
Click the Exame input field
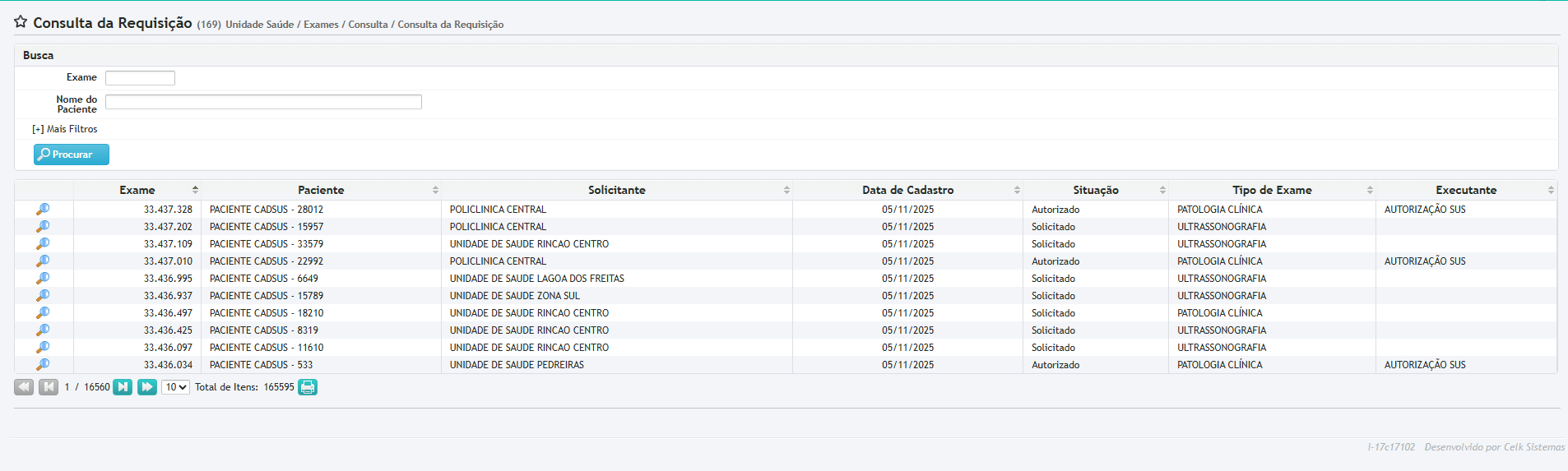coord(140,78)
